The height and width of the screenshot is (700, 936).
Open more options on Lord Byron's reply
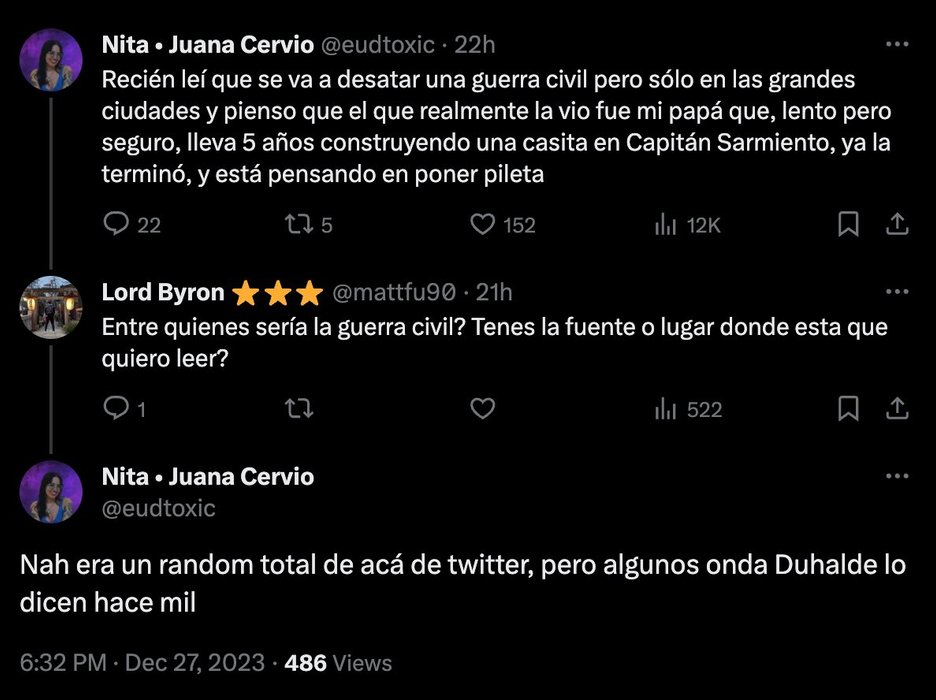[x=897, y=293]
